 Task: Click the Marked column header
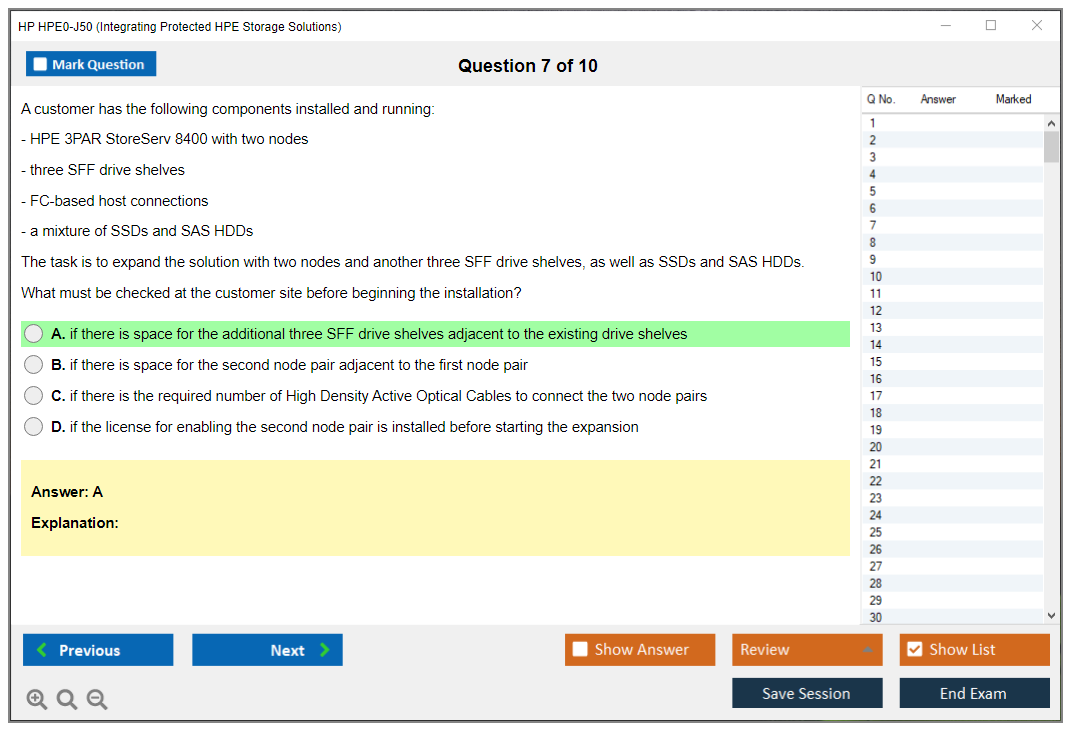[x=1013, y=99]
